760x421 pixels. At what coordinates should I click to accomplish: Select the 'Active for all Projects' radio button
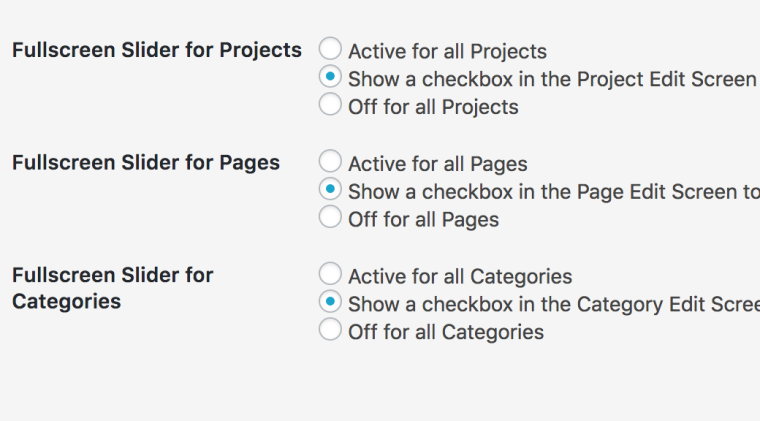point(330,49)
